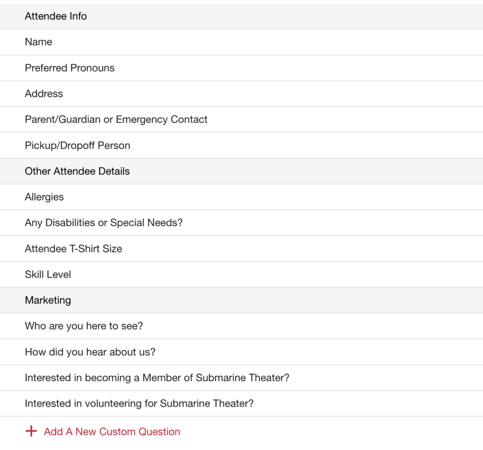Open the Attendee T-Shirt Size question
This screenshot has height=450, width=483.
click(241, 249)
